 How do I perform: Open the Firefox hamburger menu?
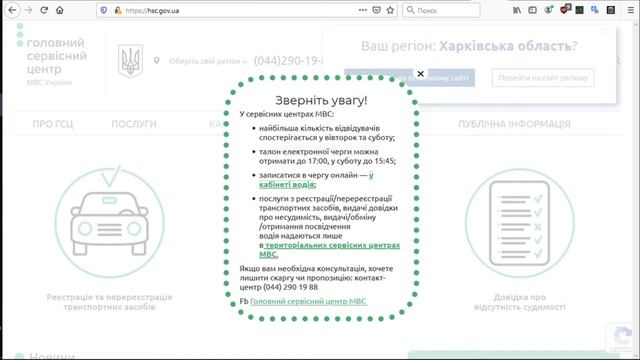[631, 10]
